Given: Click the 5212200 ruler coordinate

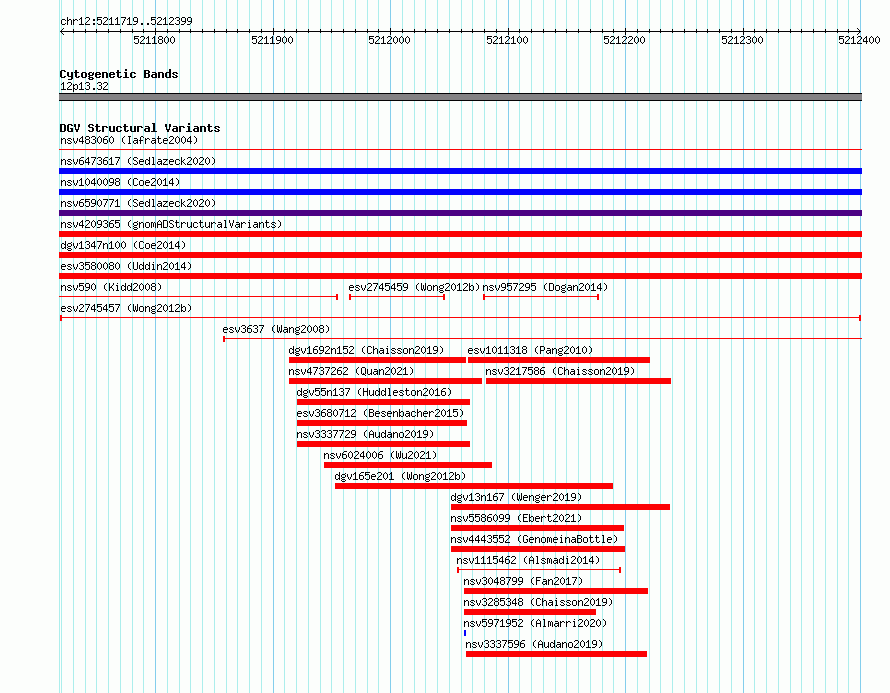Looking at the screenshot, I should pos(624,40).
